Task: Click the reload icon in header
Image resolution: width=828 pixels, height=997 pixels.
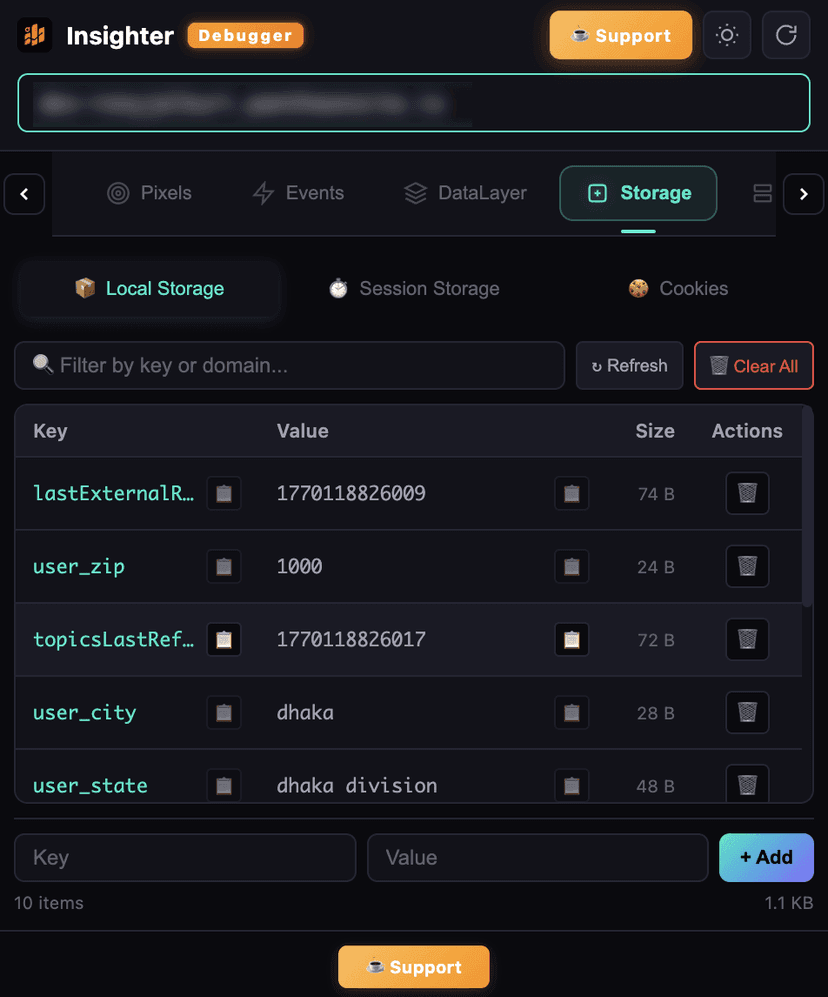Action: pos(786,36)
